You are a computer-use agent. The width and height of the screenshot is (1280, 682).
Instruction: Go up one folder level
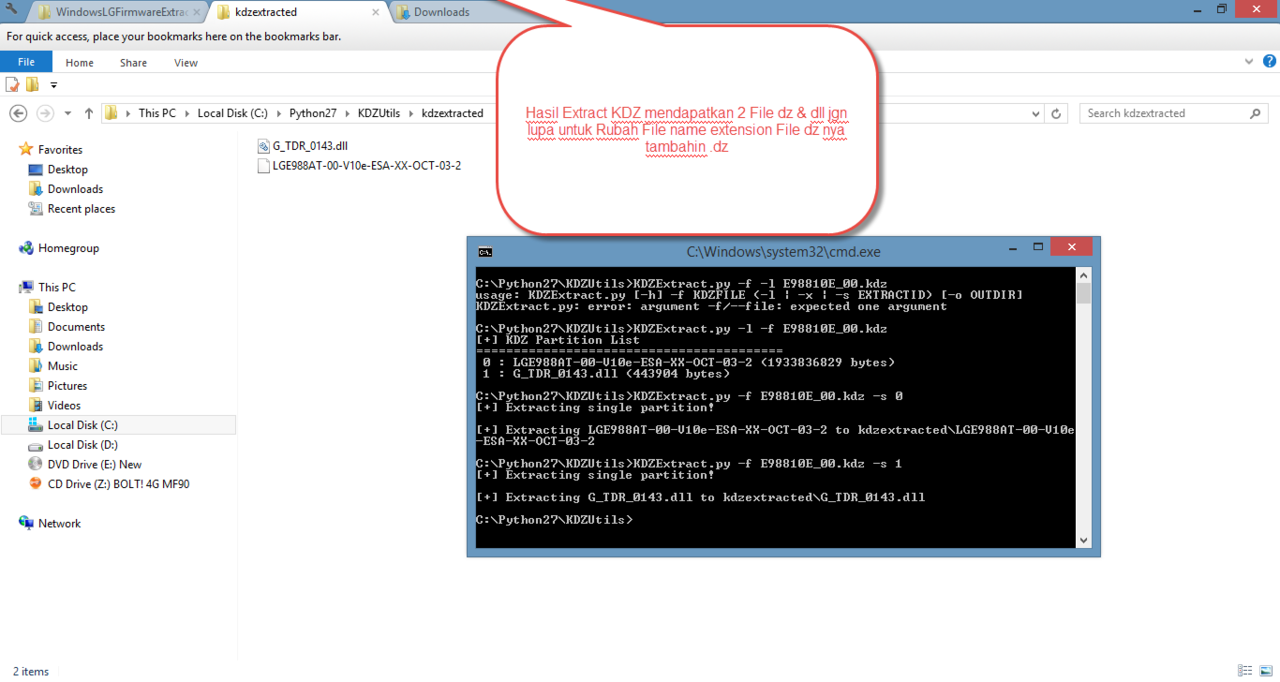click(89, 113)
